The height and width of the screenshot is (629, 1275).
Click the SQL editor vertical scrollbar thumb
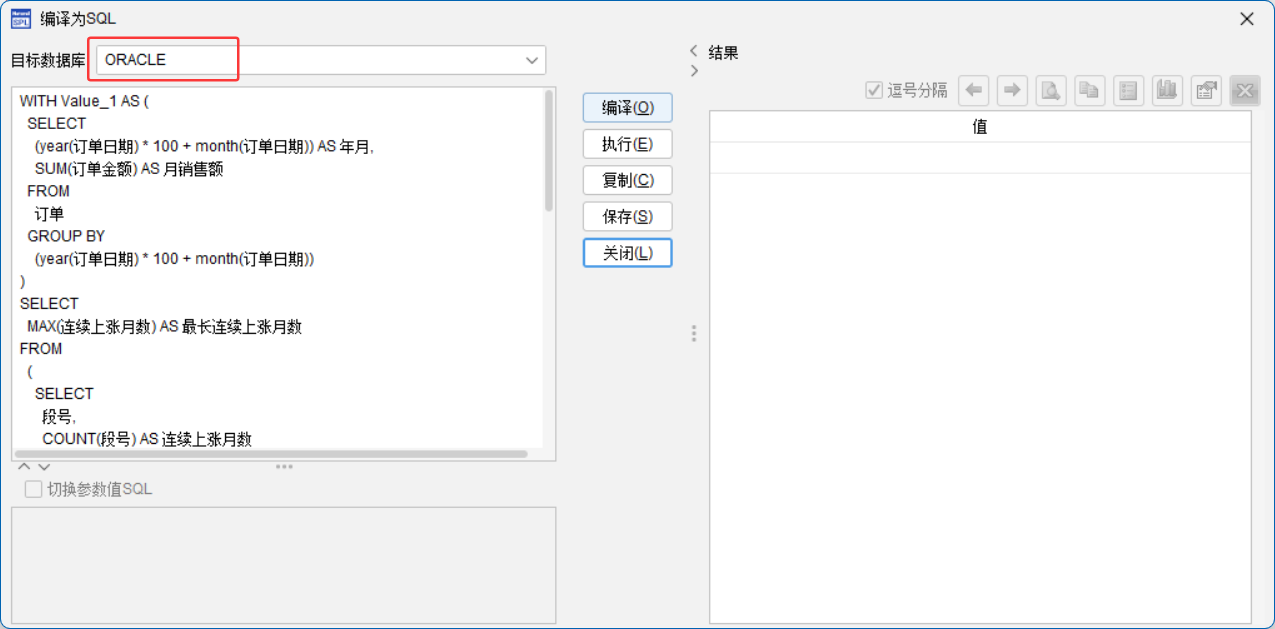548,151
